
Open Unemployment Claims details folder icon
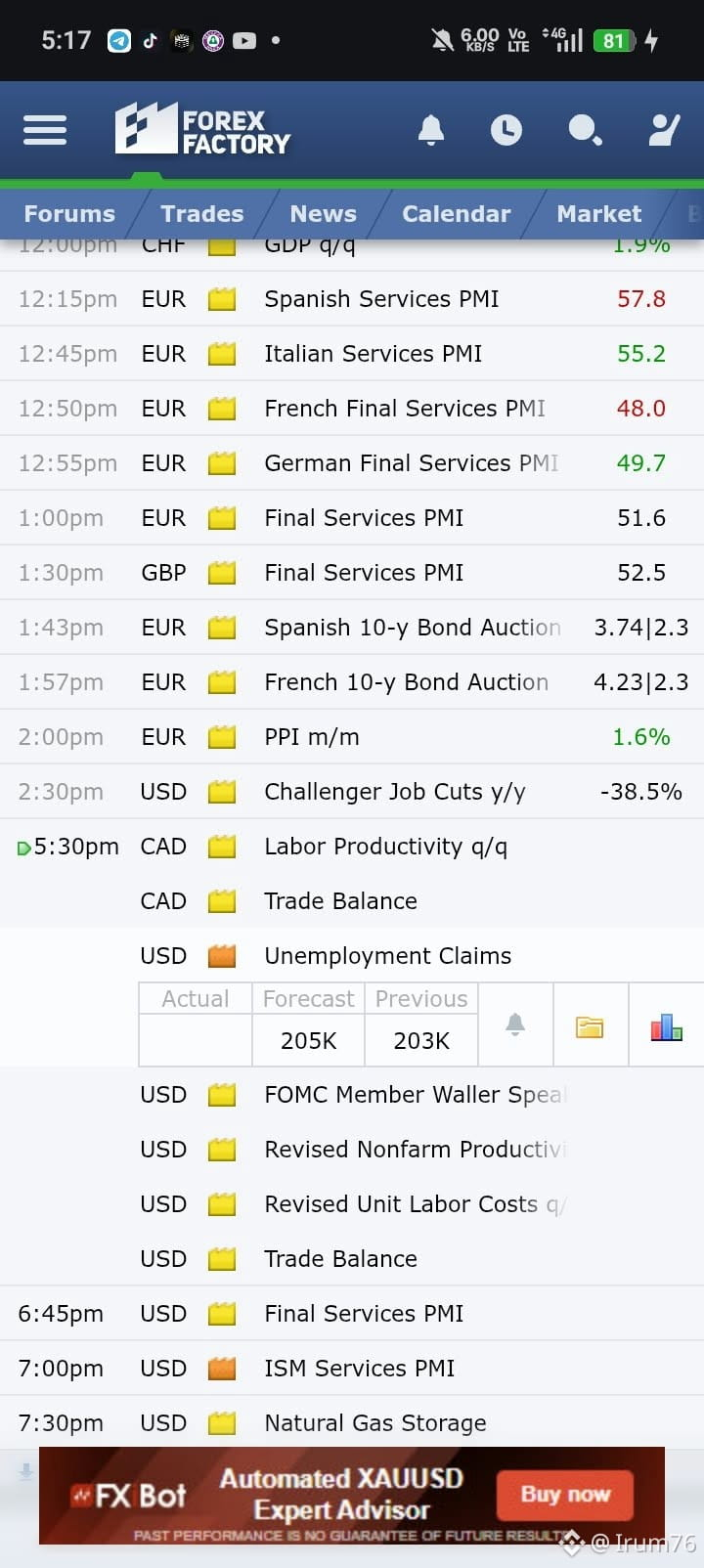pos(590,1026)
